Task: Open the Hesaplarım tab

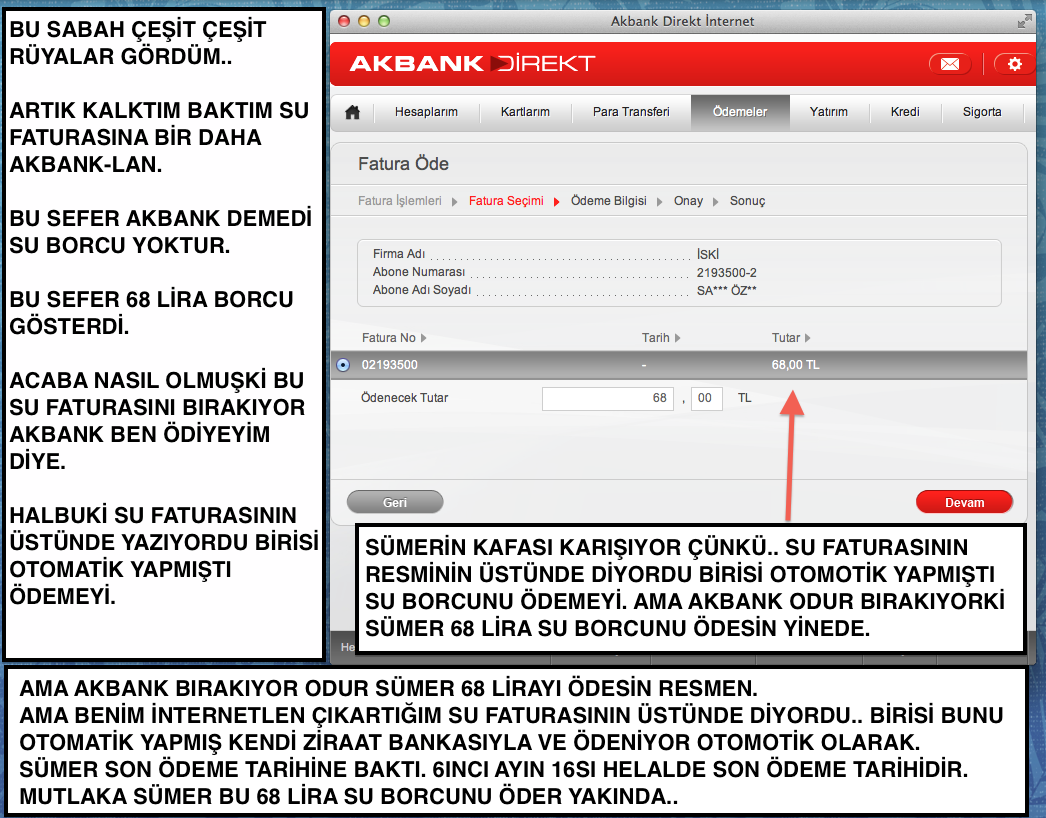Action: (x=426, y=112)
